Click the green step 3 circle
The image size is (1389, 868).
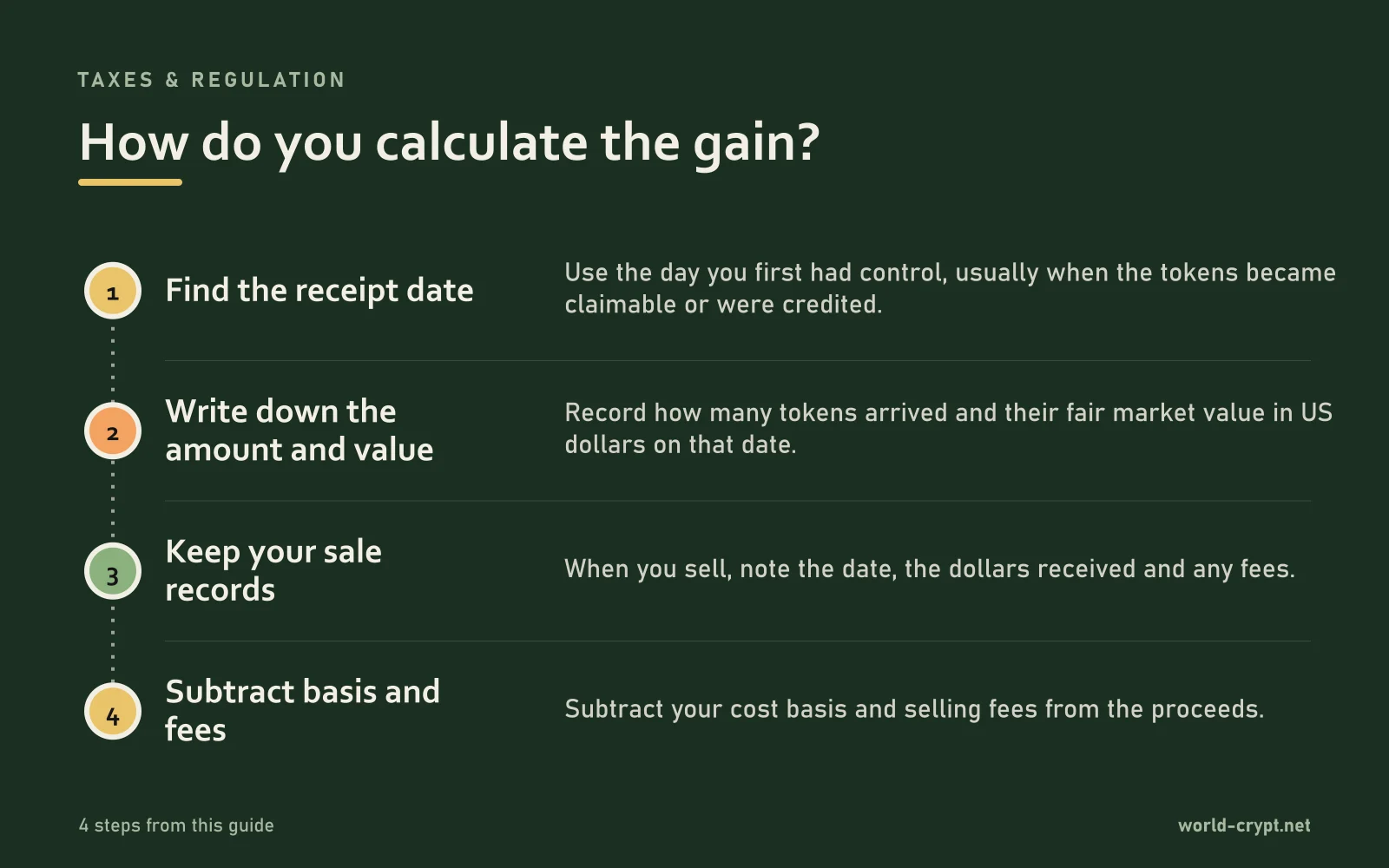113,571
